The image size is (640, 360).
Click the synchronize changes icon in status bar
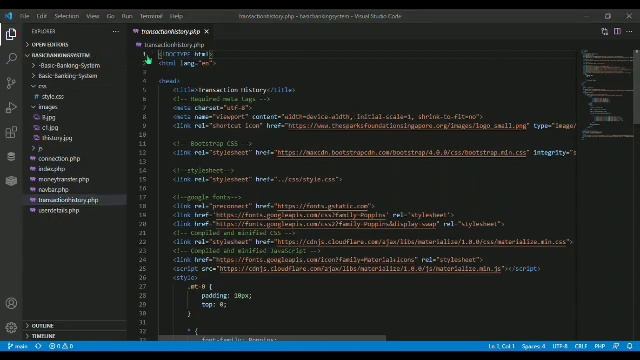[38, 346]
